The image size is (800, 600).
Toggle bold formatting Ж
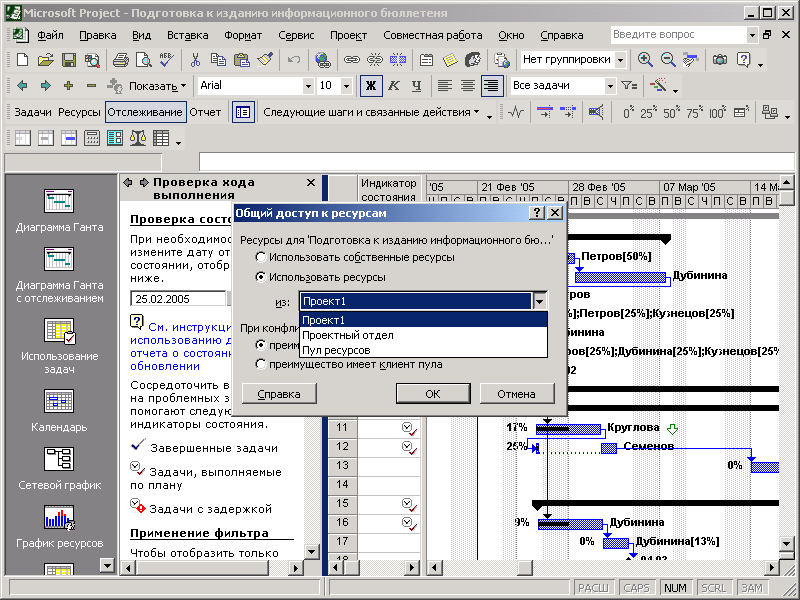click(371, 86)
